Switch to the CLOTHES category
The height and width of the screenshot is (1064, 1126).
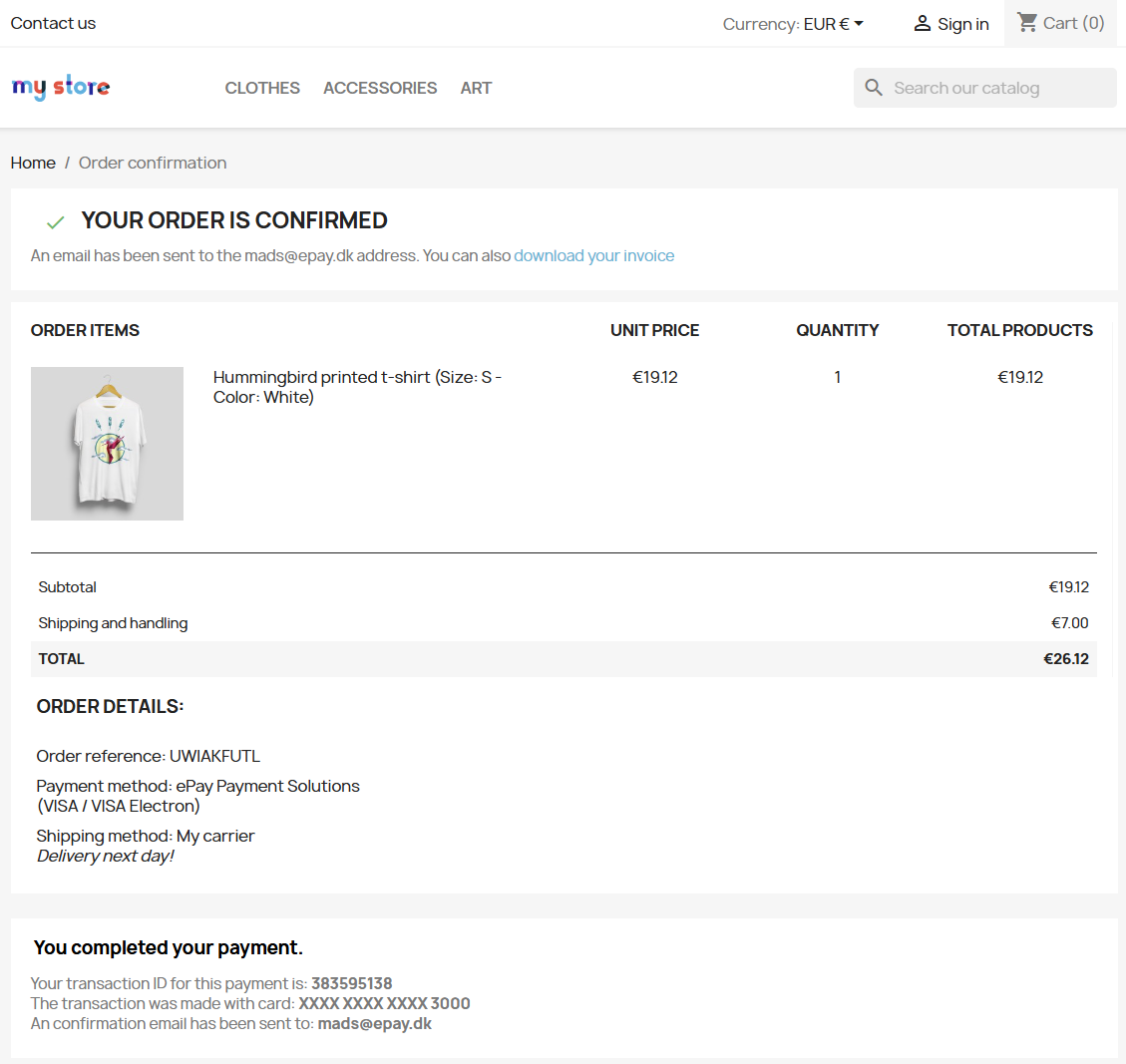(261, 88)
